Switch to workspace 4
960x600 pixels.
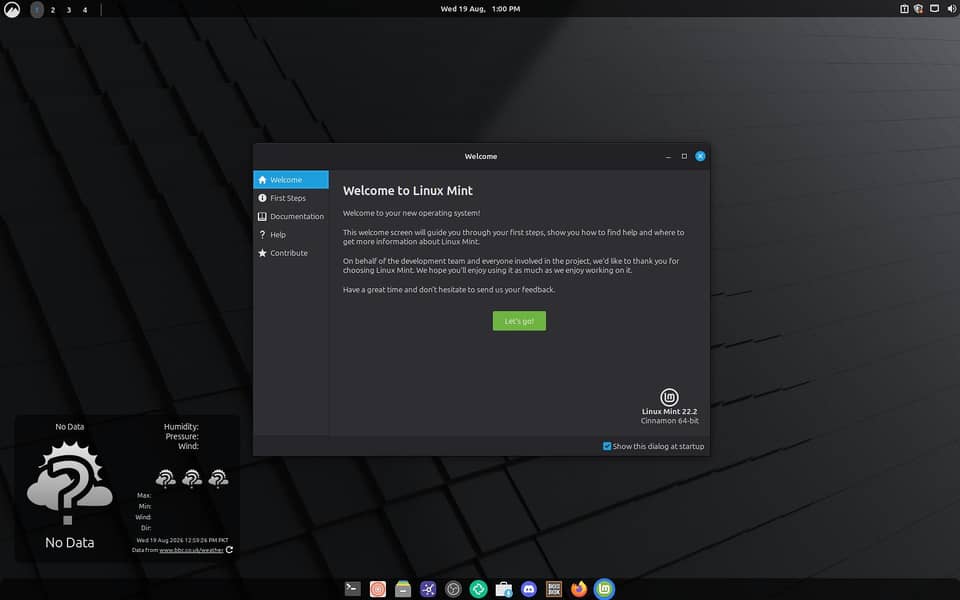(85, 10)
